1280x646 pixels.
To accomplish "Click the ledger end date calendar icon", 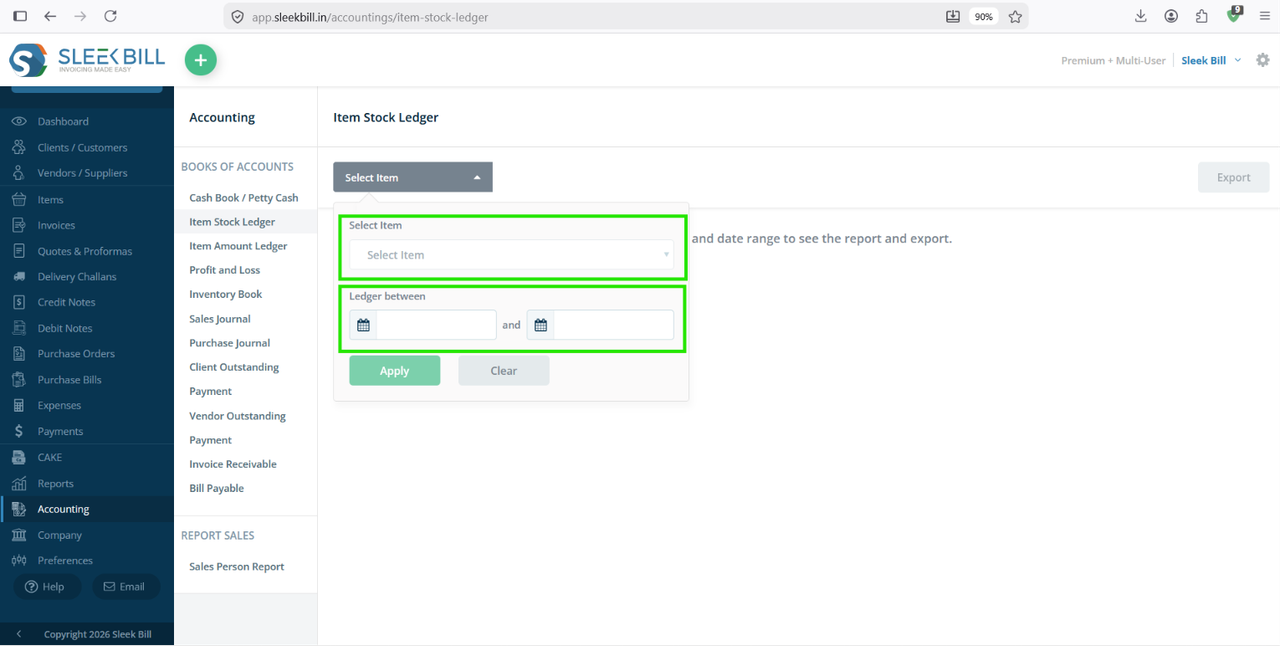I will pyautogui.click(x=540, y=325).
